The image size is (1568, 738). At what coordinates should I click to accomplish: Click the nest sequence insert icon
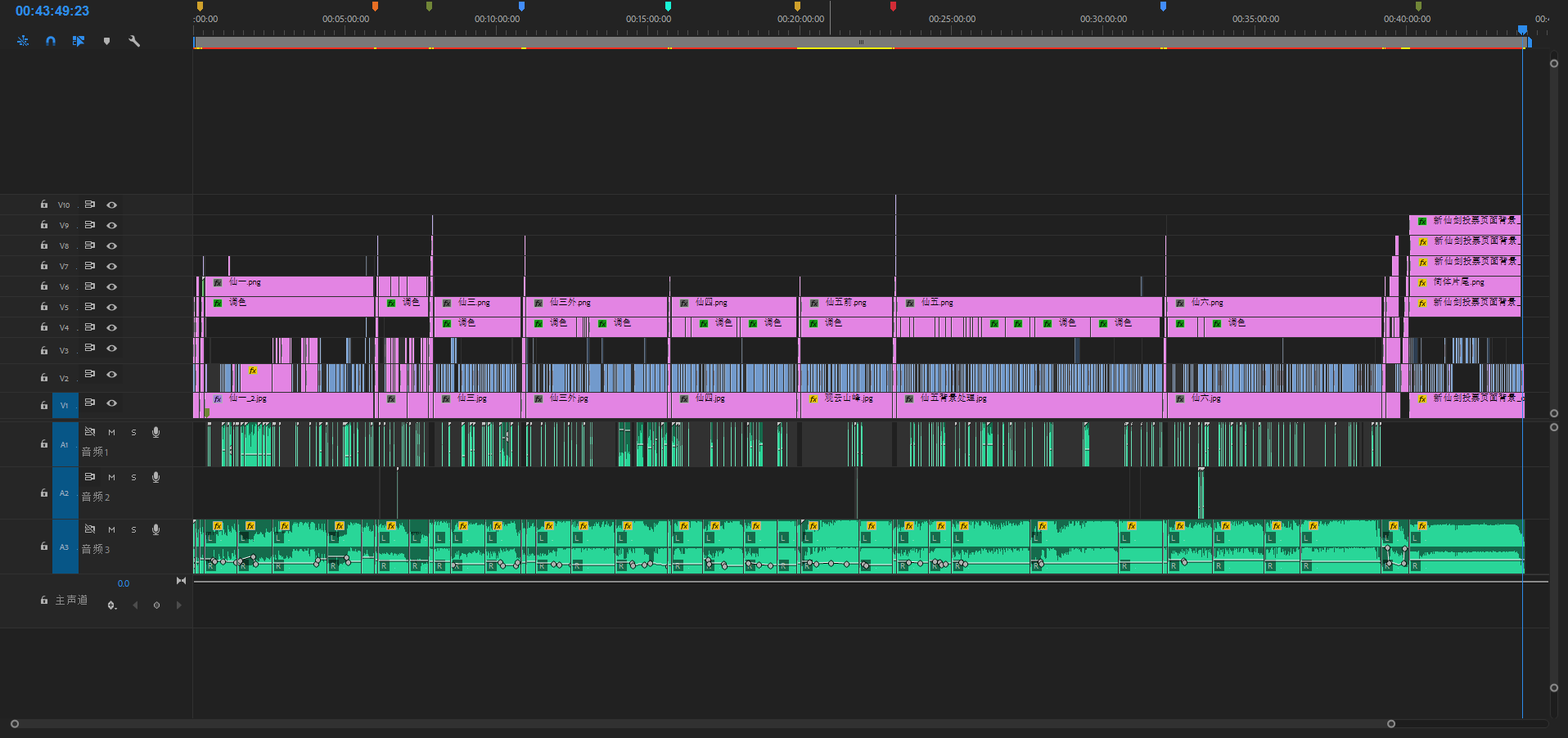(23, 41)
